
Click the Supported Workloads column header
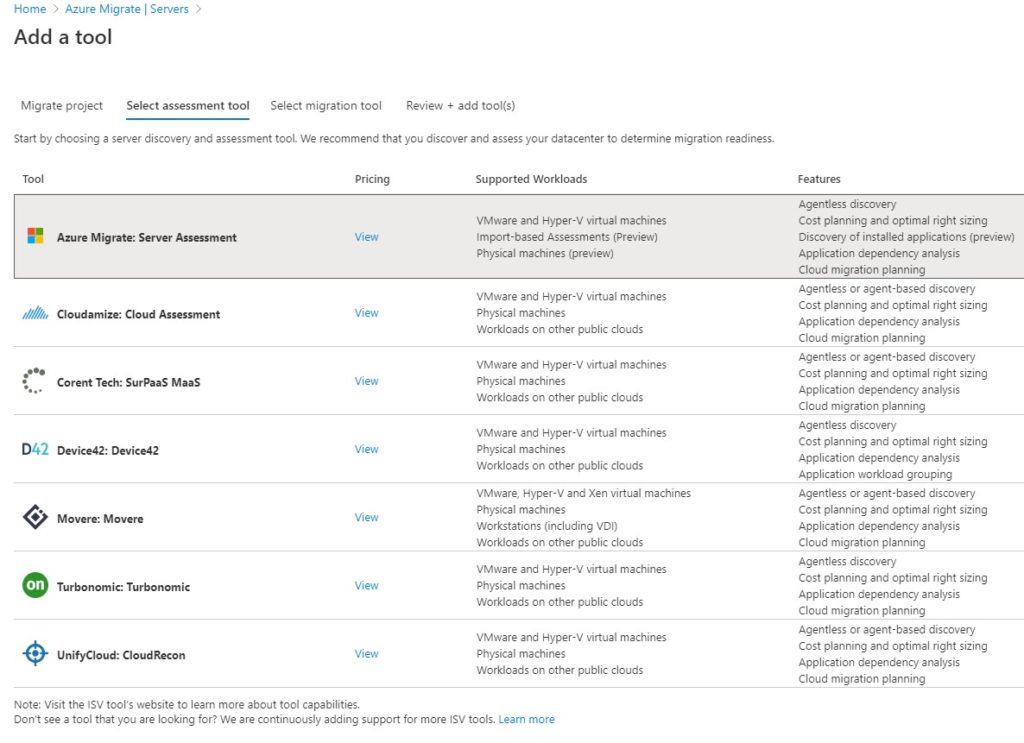click(x=531, y=179)
